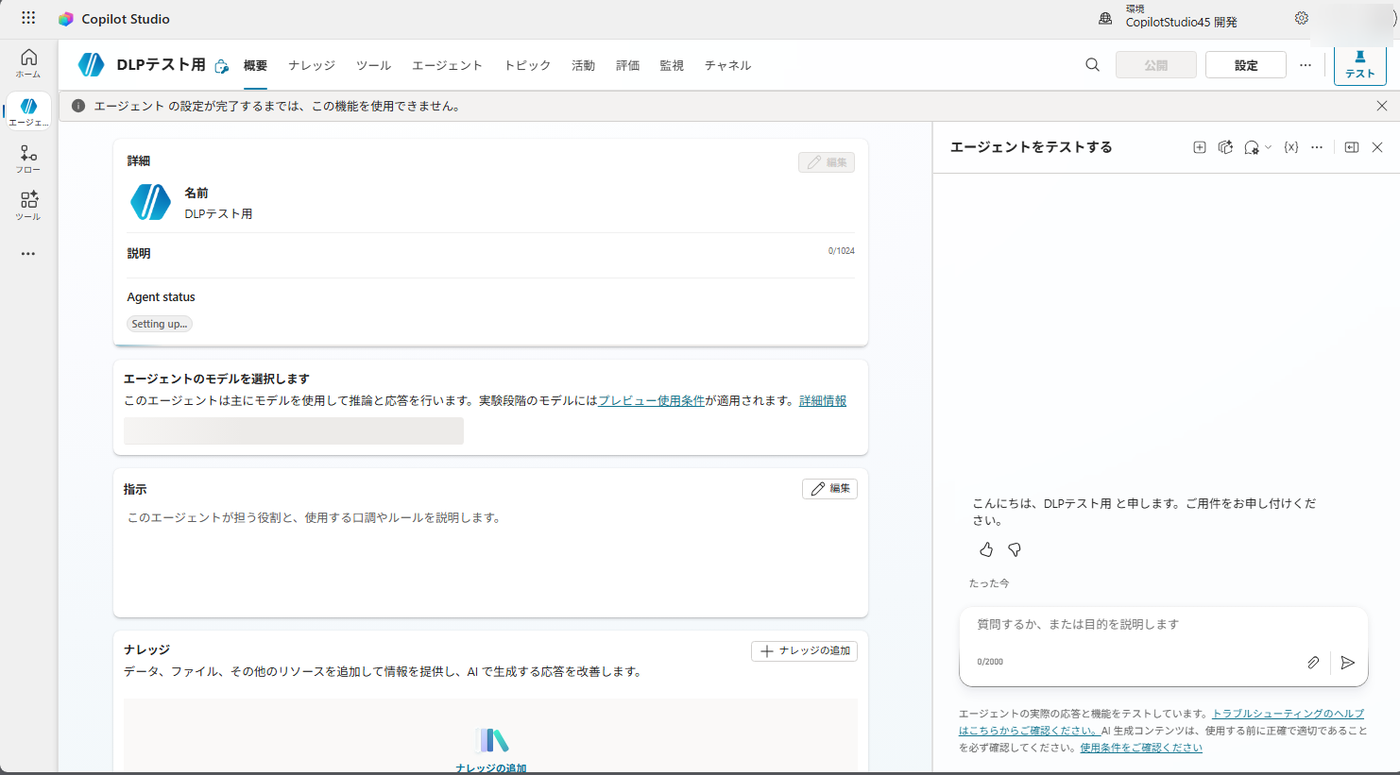Switch to the 概要 tab
The width and height of the screenshot is (1400, 775).
(255, 65)
